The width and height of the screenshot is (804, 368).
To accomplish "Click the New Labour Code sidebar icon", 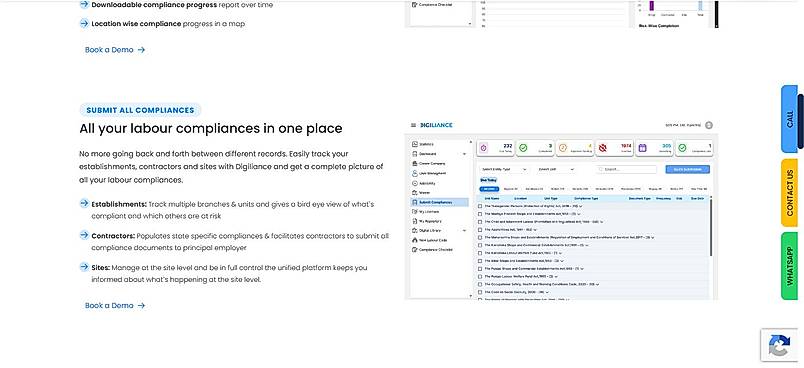I will click(415, 240).
